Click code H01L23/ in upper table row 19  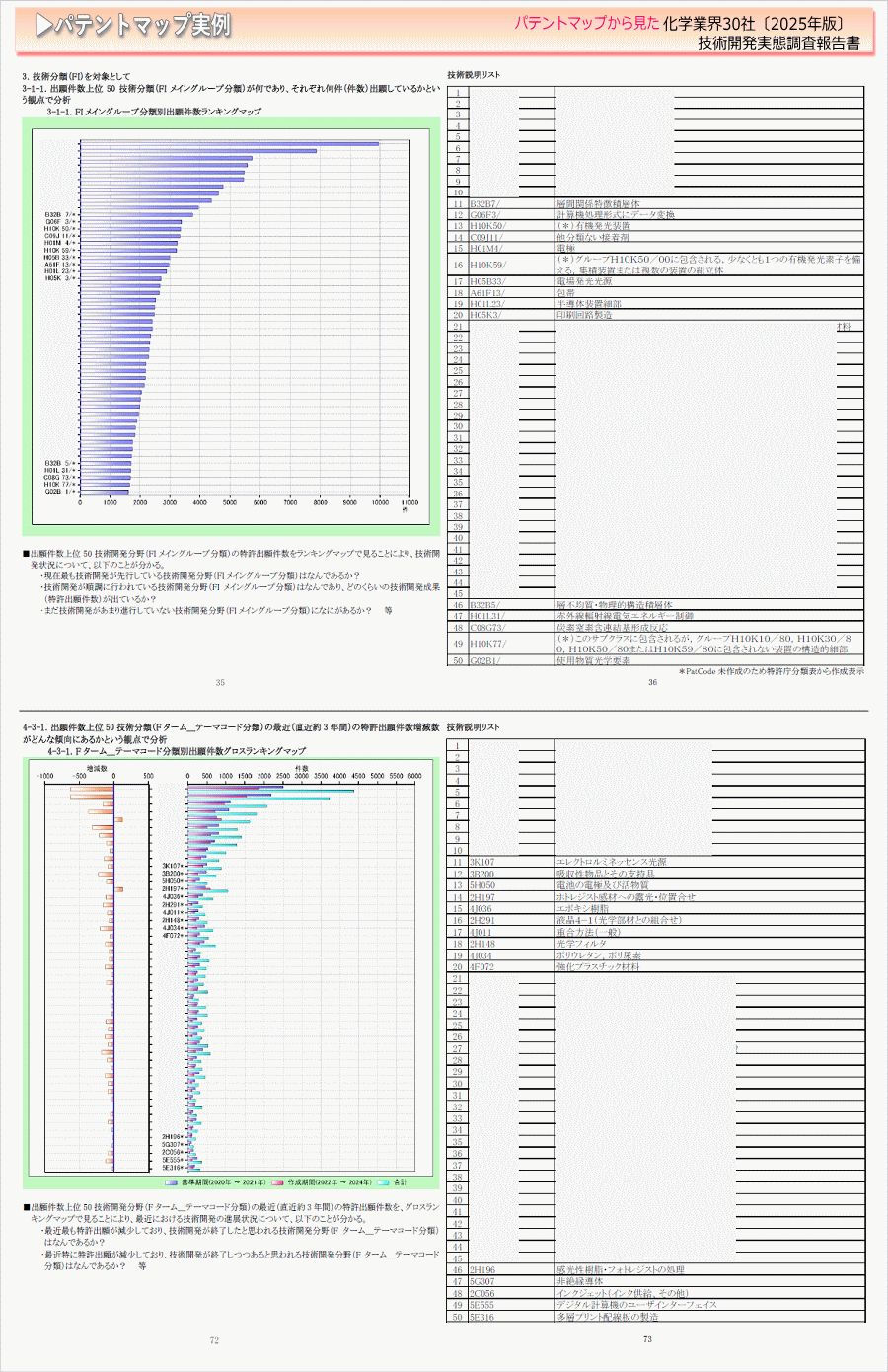(x=486, y=303)
